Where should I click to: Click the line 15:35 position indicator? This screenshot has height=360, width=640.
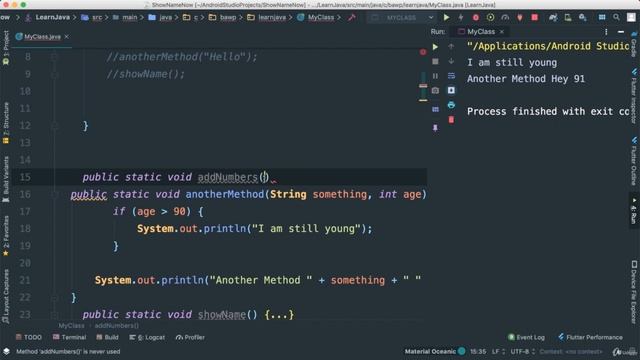coord(478,351)
